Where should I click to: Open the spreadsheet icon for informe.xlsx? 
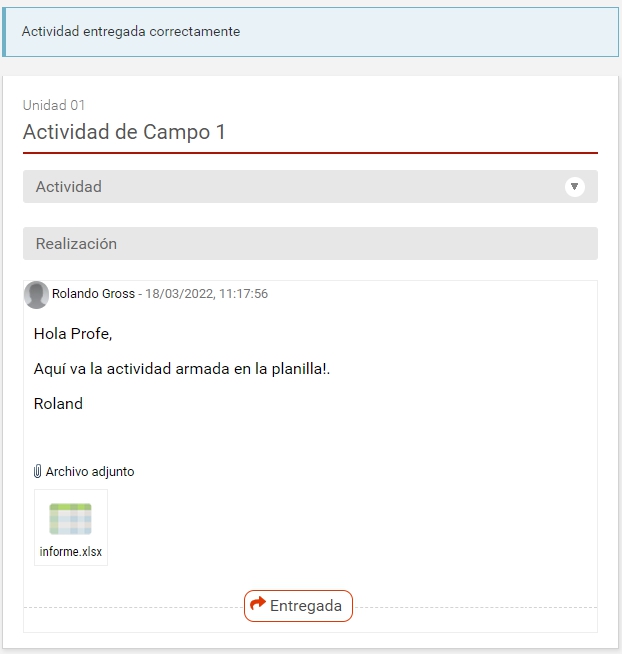click(70, 520)
